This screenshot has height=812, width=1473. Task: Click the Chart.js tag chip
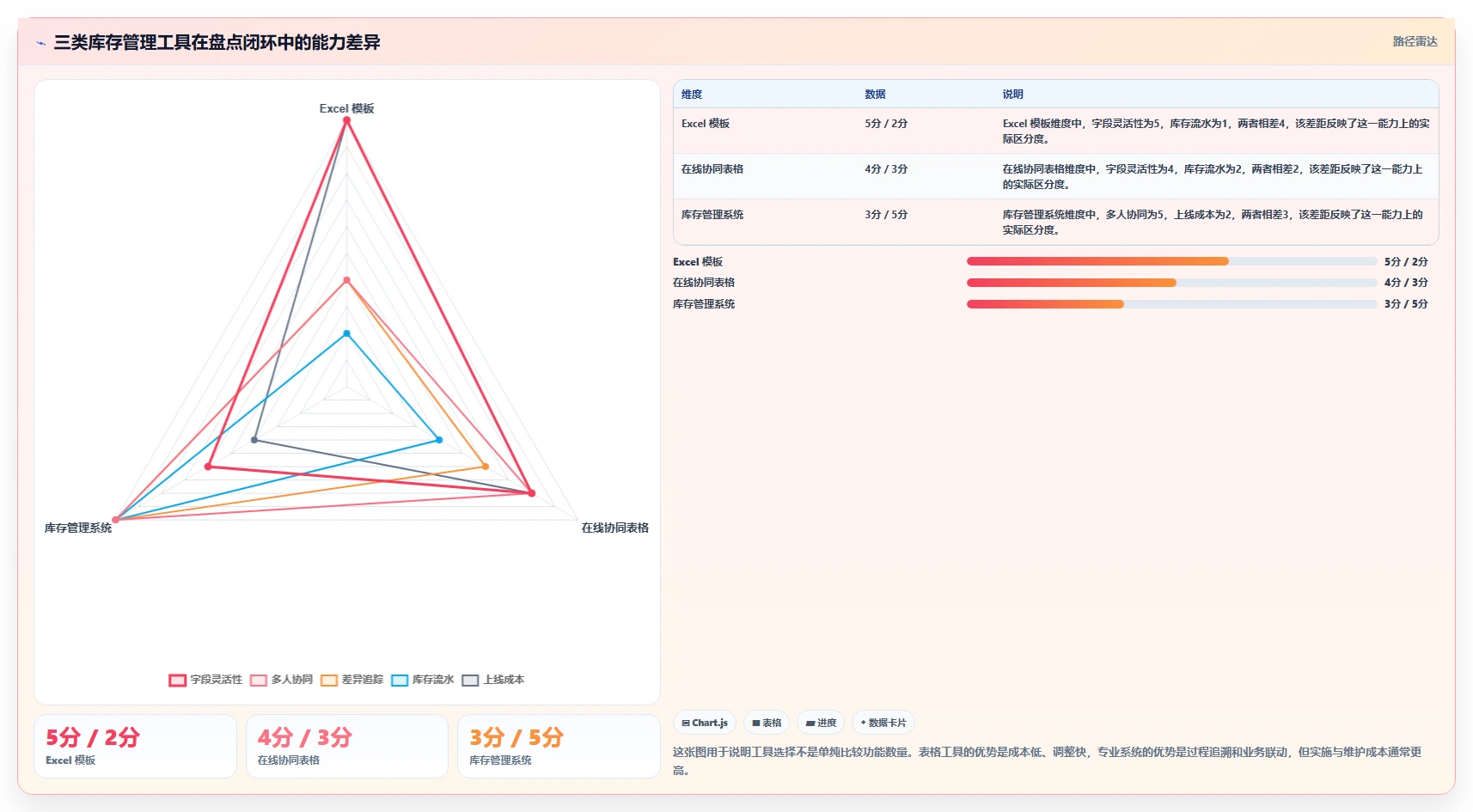705,723
